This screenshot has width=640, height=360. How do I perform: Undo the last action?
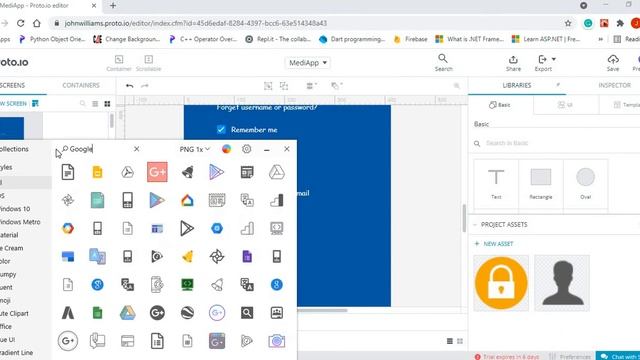point(129,86)
